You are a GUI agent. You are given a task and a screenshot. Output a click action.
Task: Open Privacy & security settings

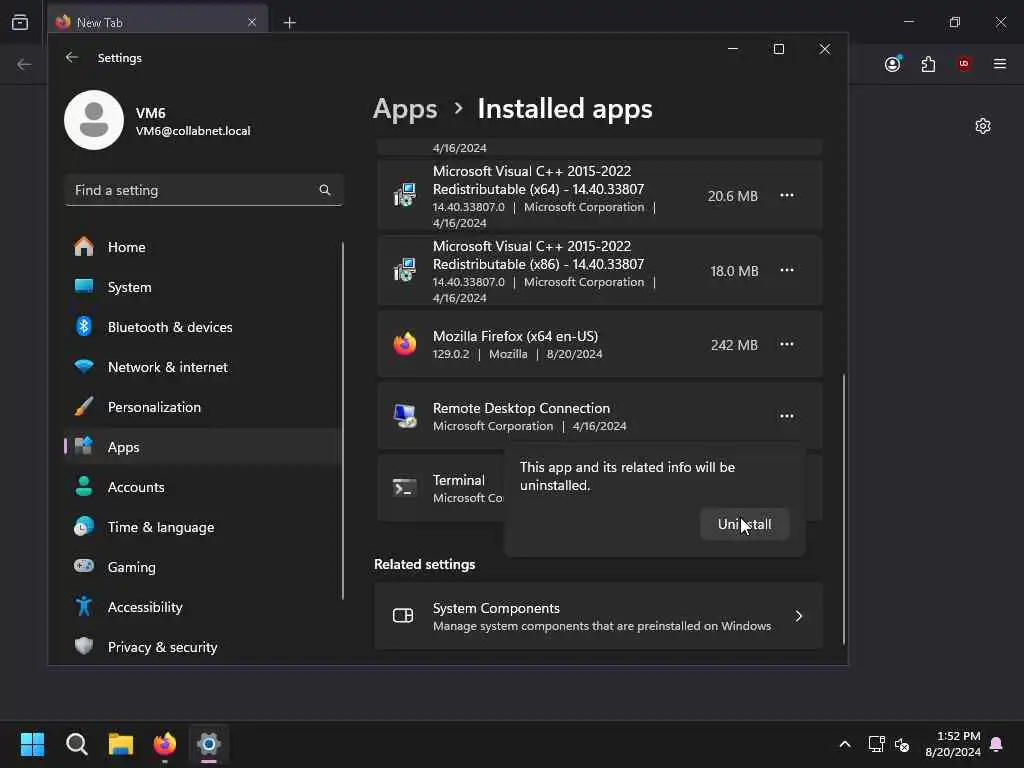pyautogui.click(x=202, y=647)
